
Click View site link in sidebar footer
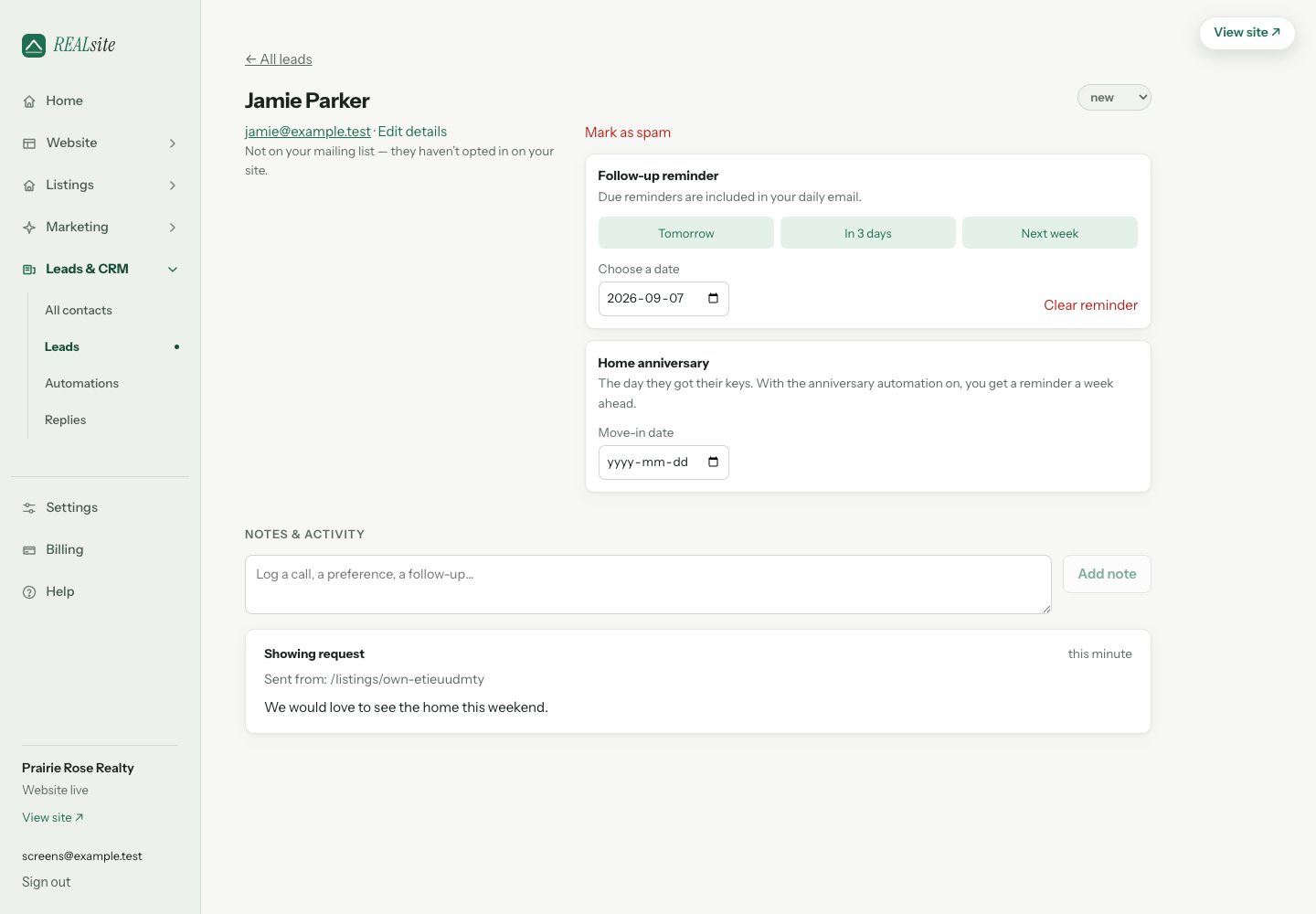point(53,818)
